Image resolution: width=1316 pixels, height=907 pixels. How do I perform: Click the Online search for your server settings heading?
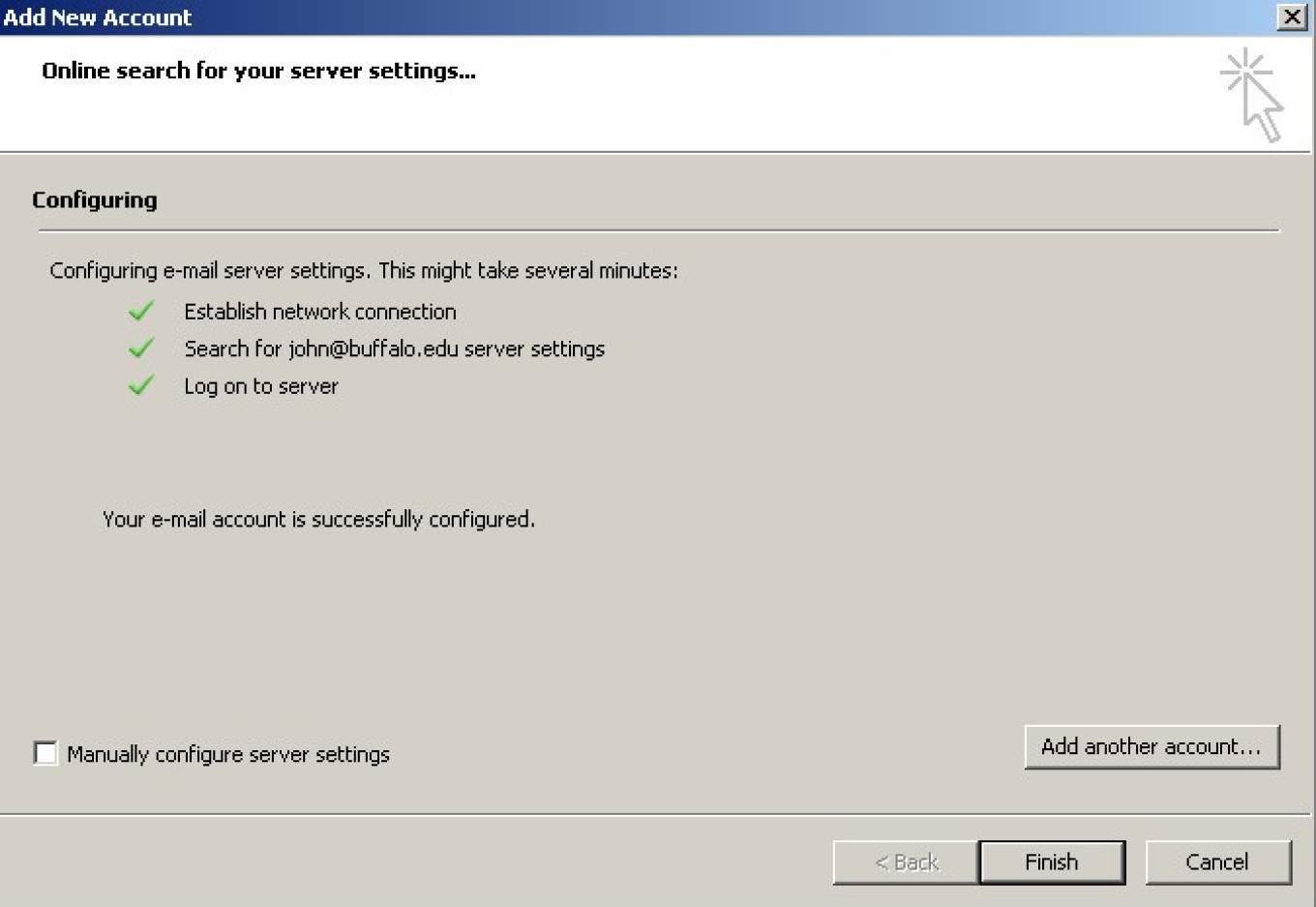pos(258,71)
